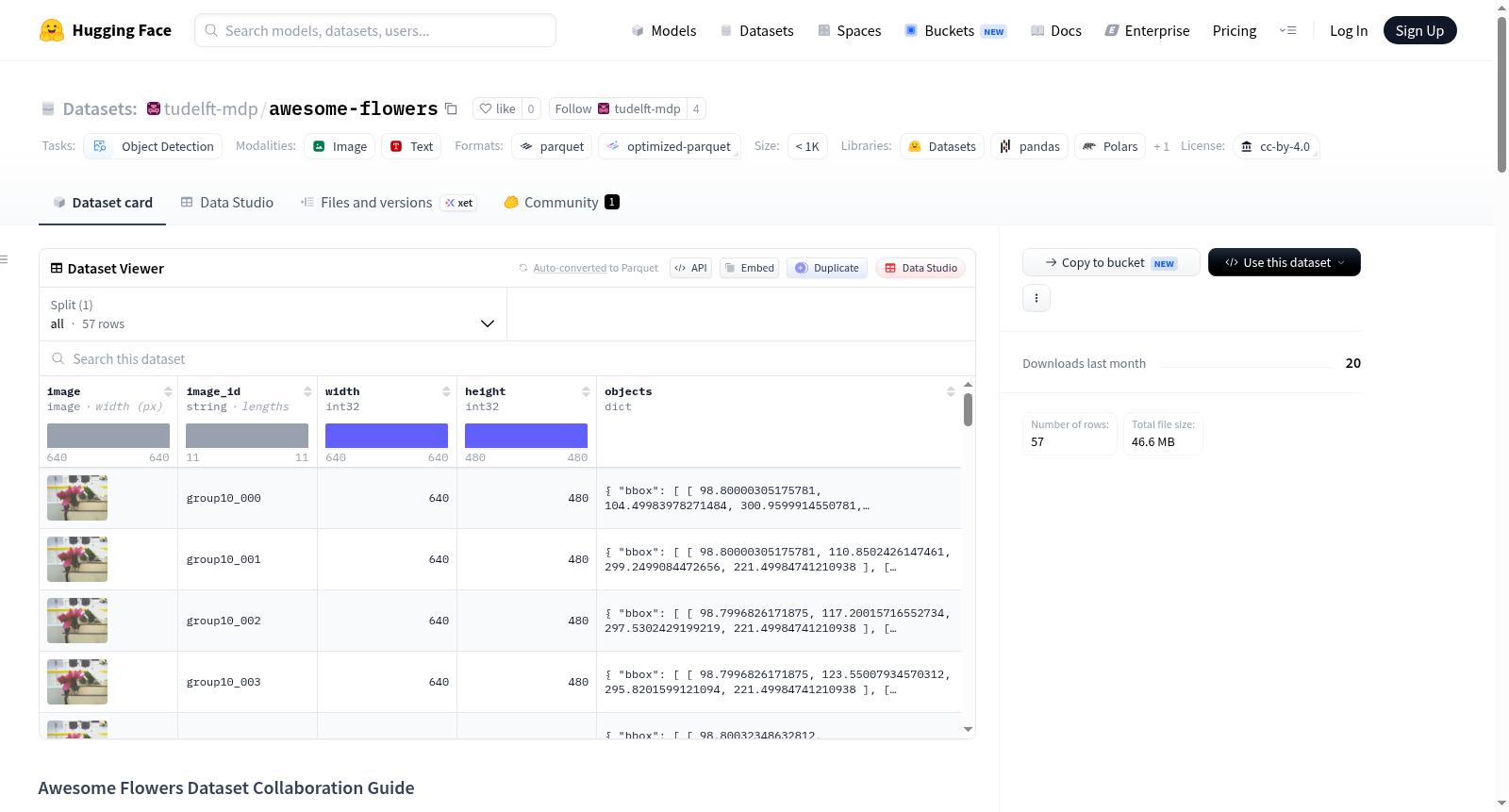Open Buckets in the top navigation
Viewport: 1509px width, 812px height.
coord(955,30)
